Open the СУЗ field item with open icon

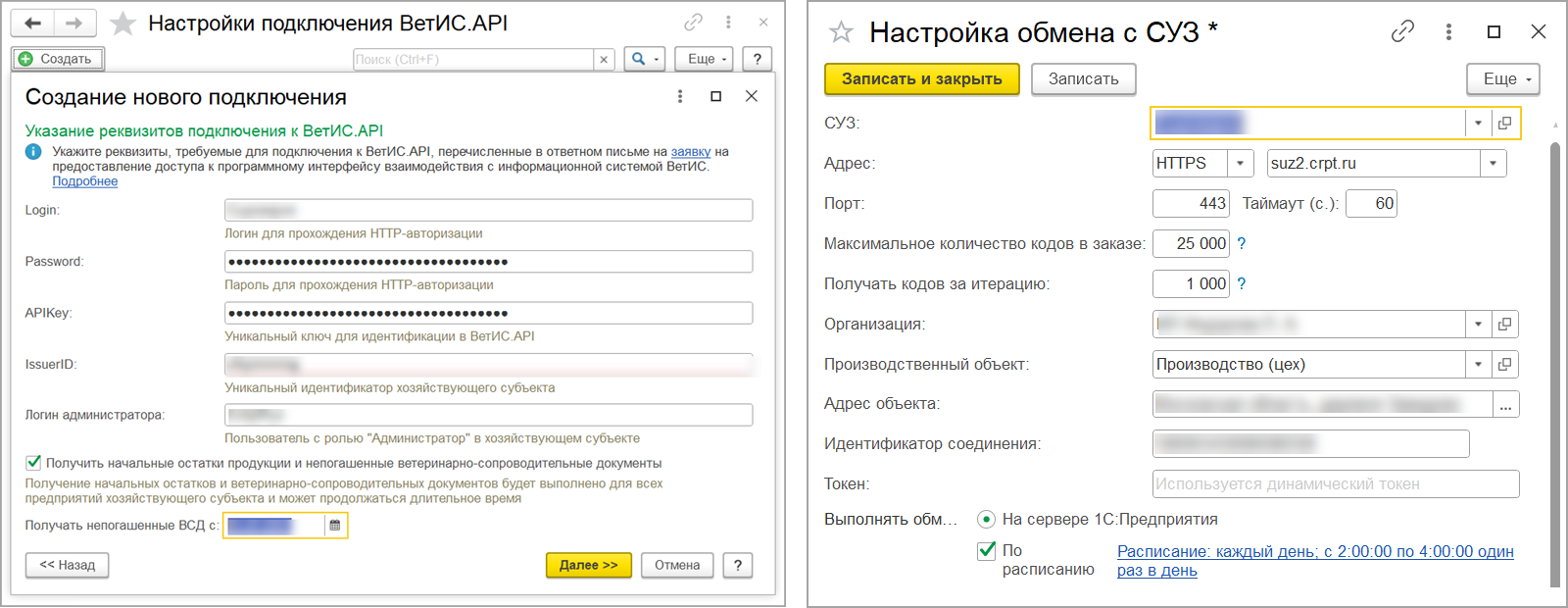point(1504,123)
